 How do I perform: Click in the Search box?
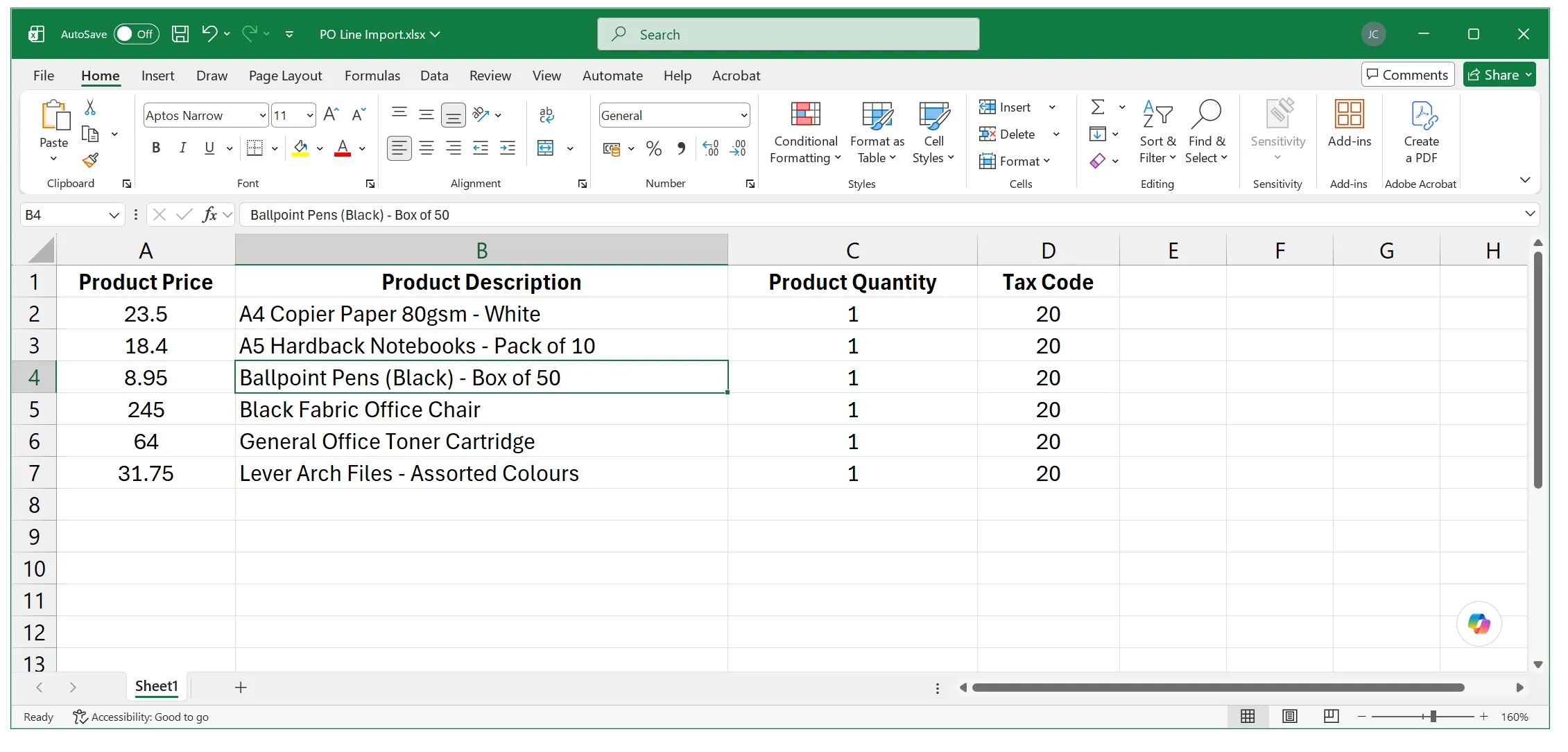pos(789,34)
